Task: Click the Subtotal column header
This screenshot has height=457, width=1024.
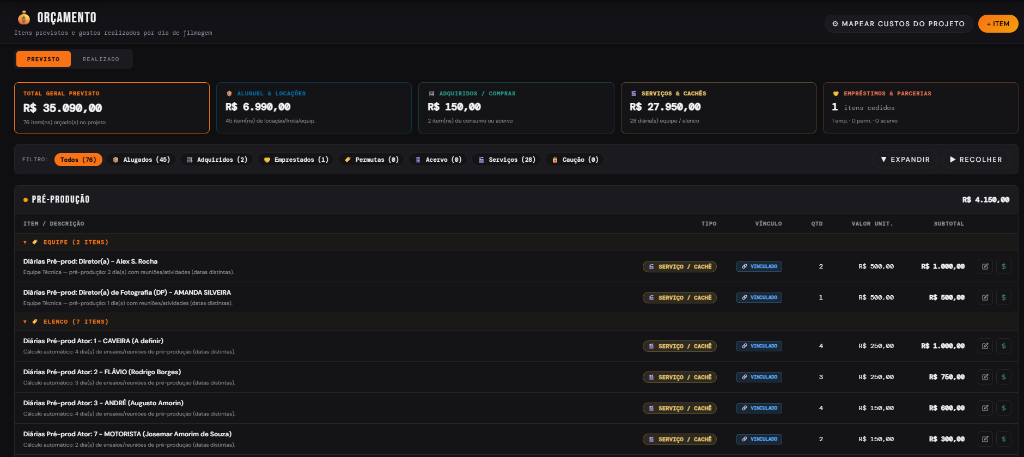Action: pyautogui.click(x=949, y=224)
